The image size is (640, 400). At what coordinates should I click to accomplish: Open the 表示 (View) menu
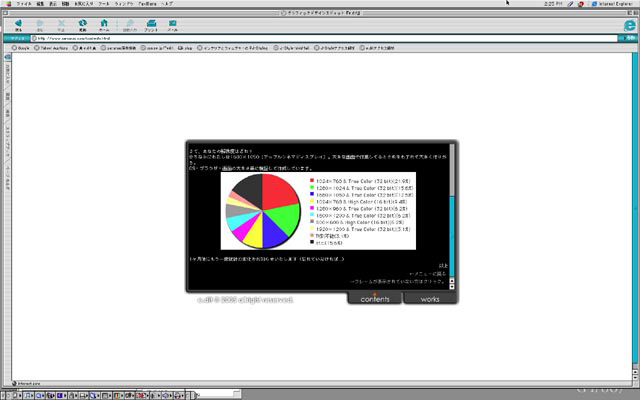point(53,4)
